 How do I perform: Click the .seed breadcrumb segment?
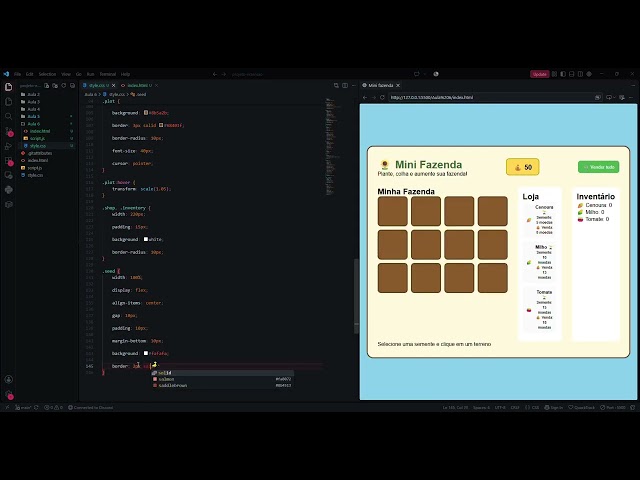point(139,94)
